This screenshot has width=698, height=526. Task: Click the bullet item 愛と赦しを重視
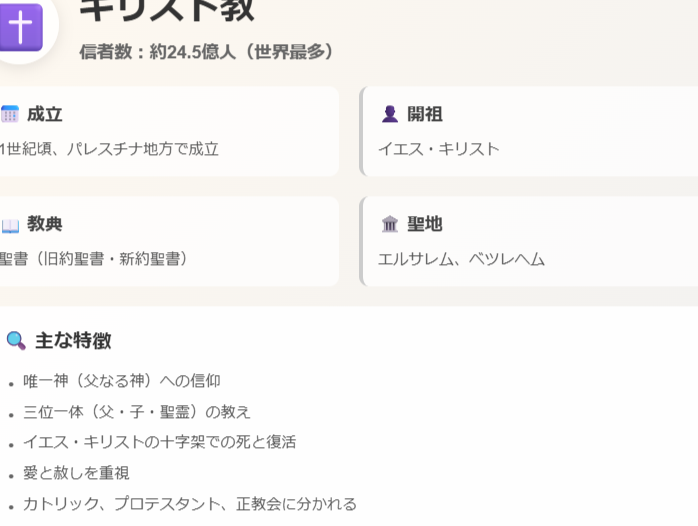tap(76, 473)
